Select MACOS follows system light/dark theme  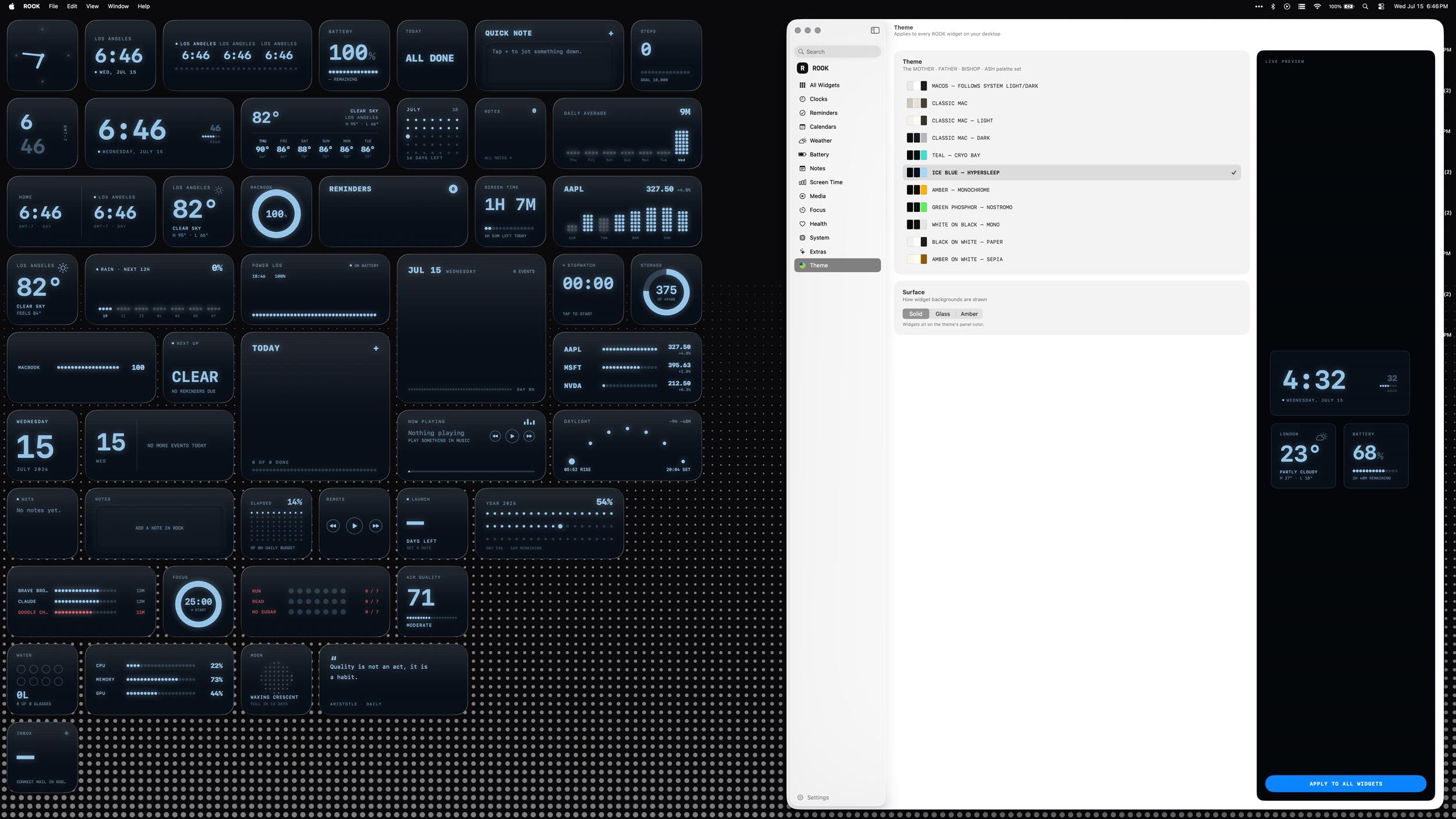(1072, 86)
